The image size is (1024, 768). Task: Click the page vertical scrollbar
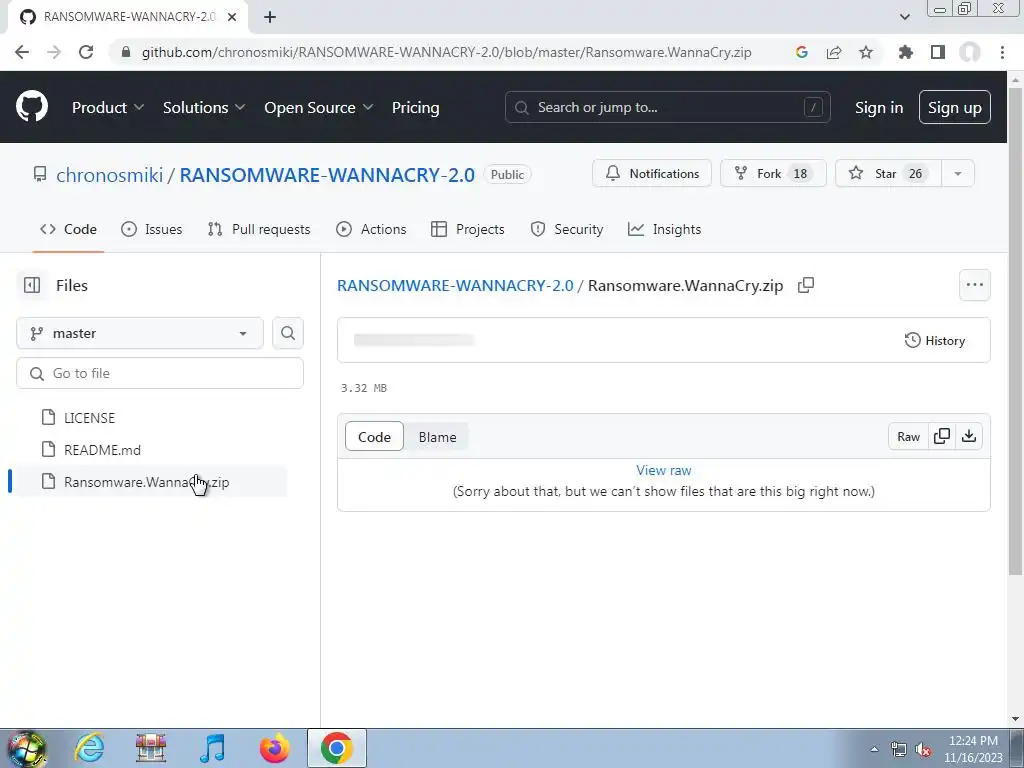[x=1015, y=330]
